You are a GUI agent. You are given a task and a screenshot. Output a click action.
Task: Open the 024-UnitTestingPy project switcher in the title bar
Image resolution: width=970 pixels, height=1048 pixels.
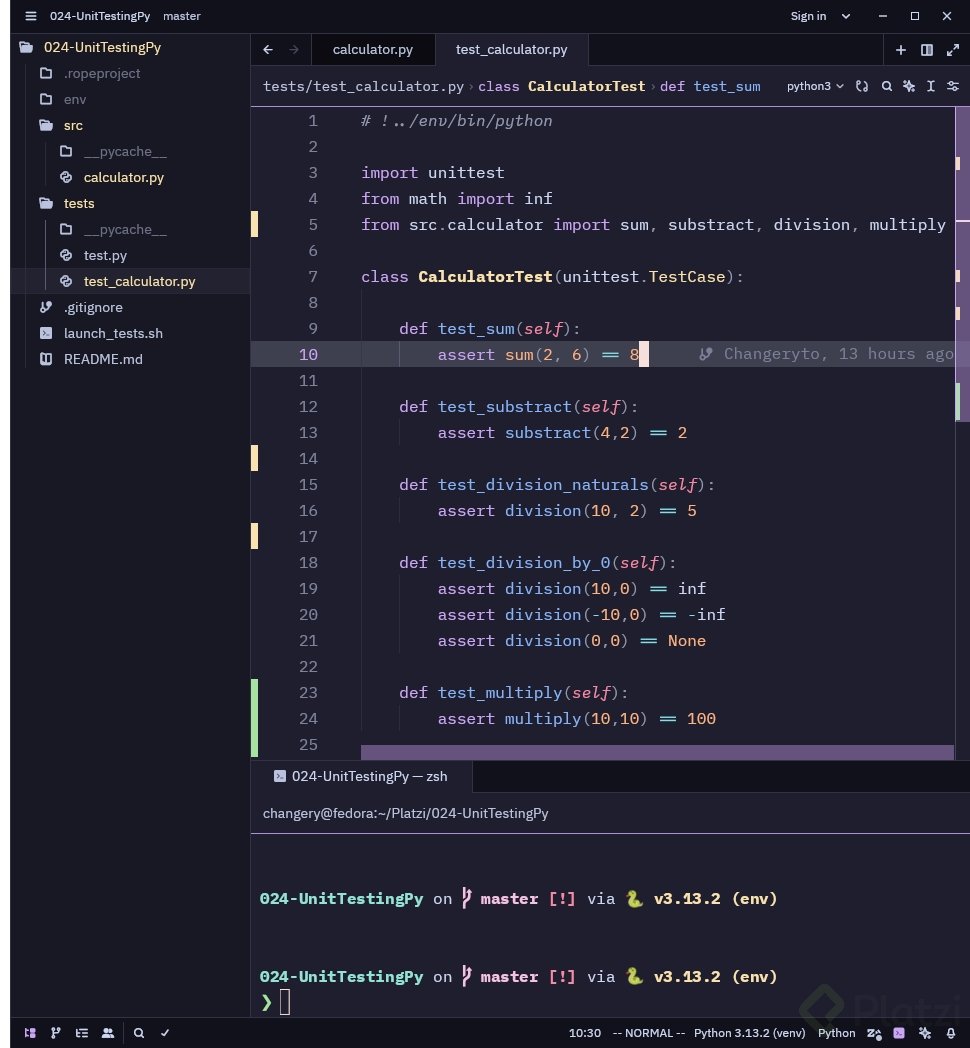(100, 16)
